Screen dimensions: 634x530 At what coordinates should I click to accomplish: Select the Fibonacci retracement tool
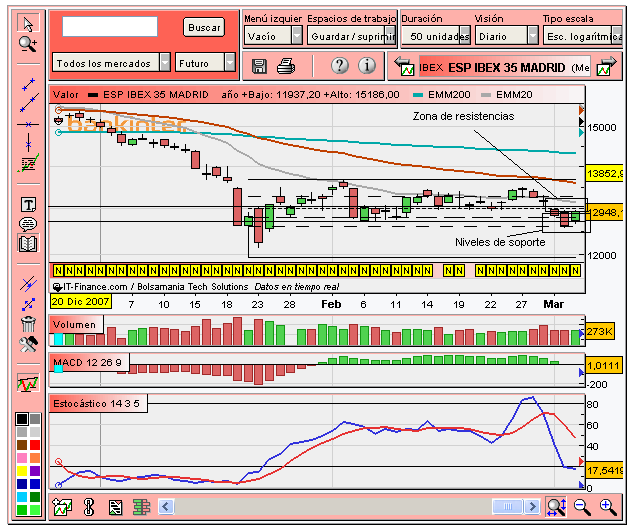tap(28, 163)
